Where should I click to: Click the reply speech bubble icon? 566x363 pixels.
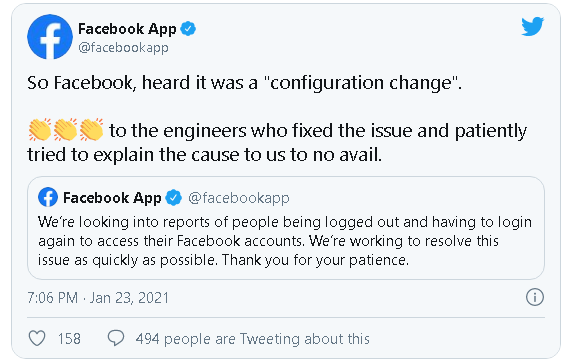116,338
